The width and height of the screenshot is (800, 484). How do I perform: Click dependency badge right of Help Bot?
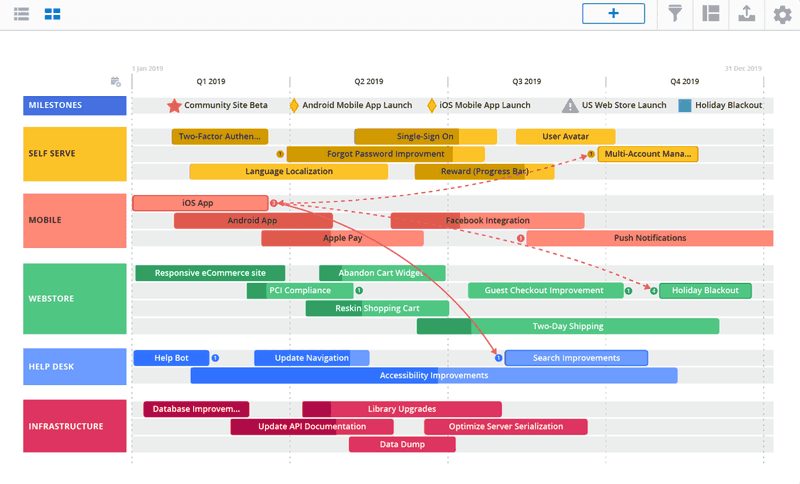(215, 358)
